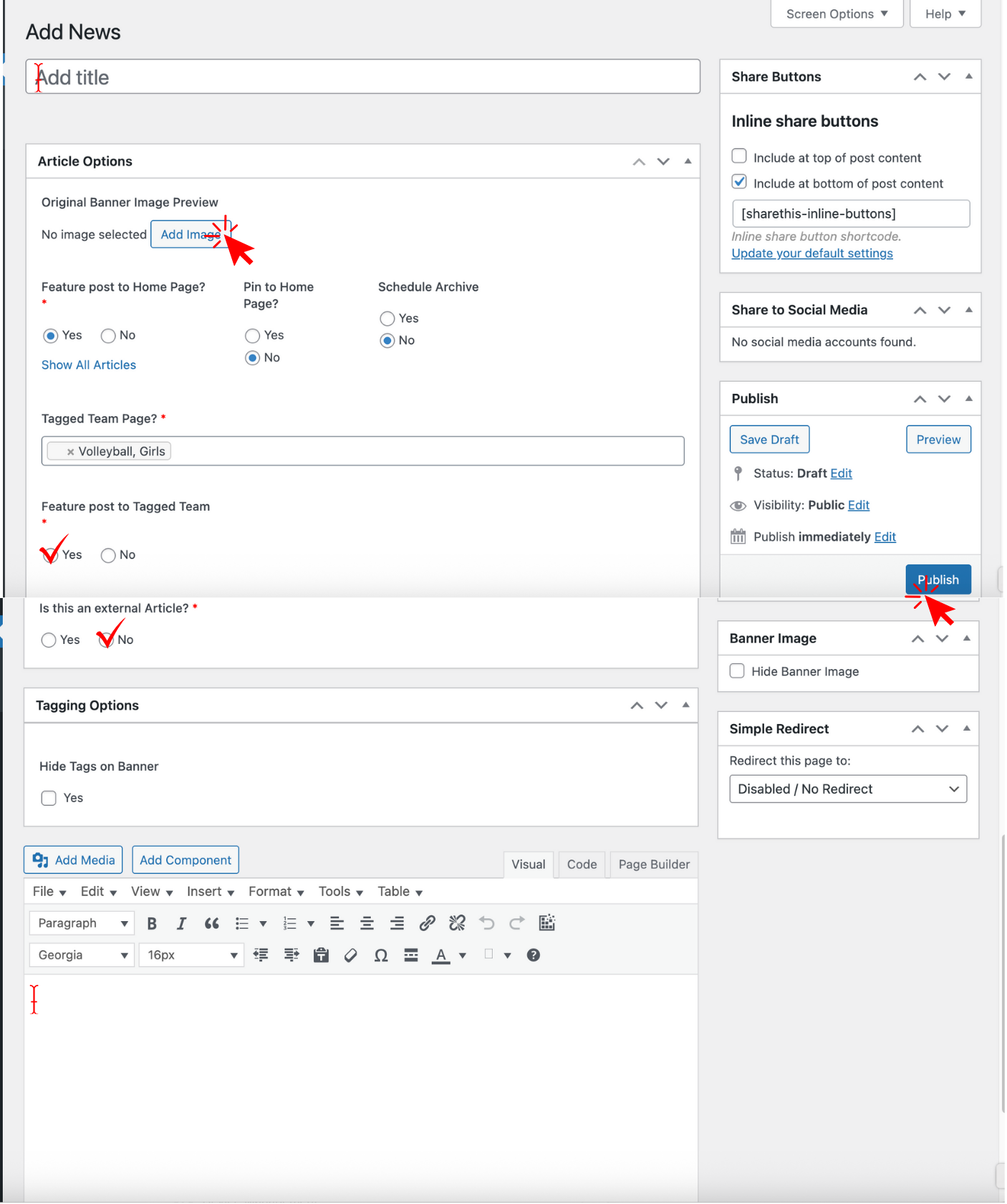1007x1204 pixels.
Task: Open the Georgia font family dropdown
Action: click(x=82, y=955)
